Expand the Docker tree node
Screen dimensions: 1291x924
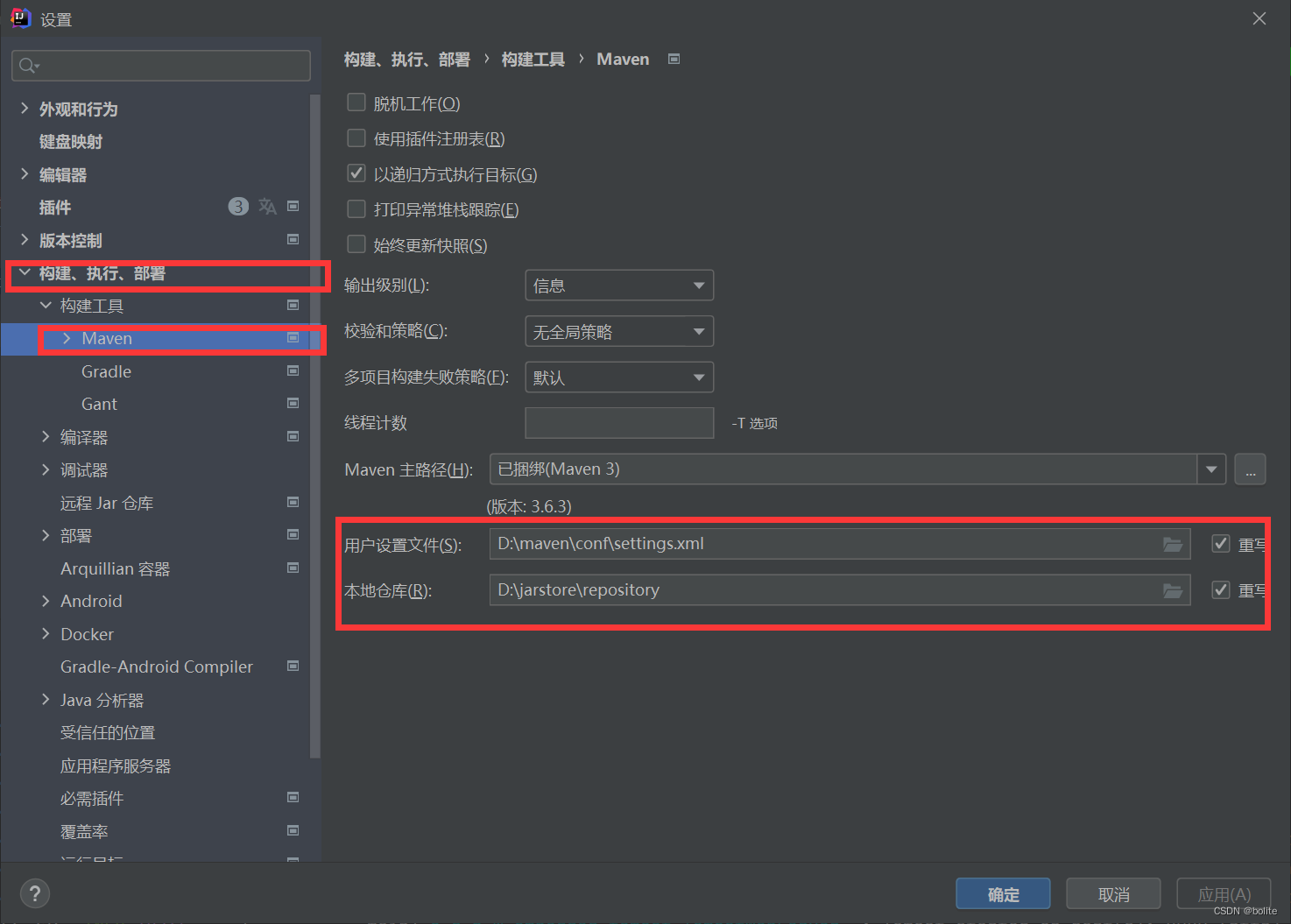[x=46, y=634]
